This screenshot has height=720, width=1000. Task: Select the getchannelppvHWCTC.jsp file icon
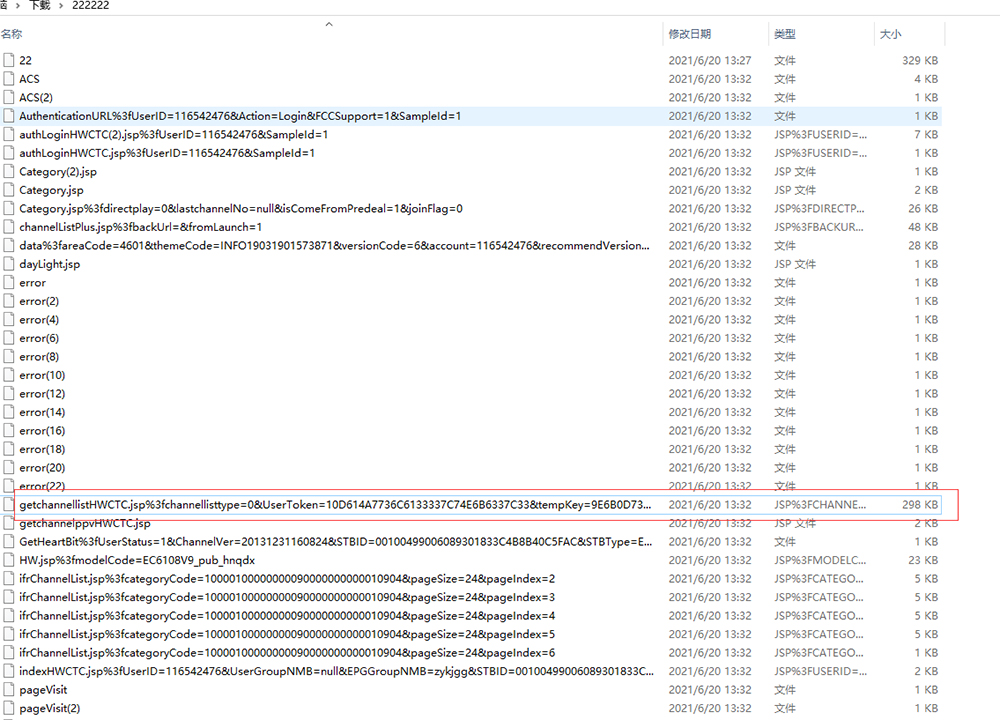pos(9,524)
